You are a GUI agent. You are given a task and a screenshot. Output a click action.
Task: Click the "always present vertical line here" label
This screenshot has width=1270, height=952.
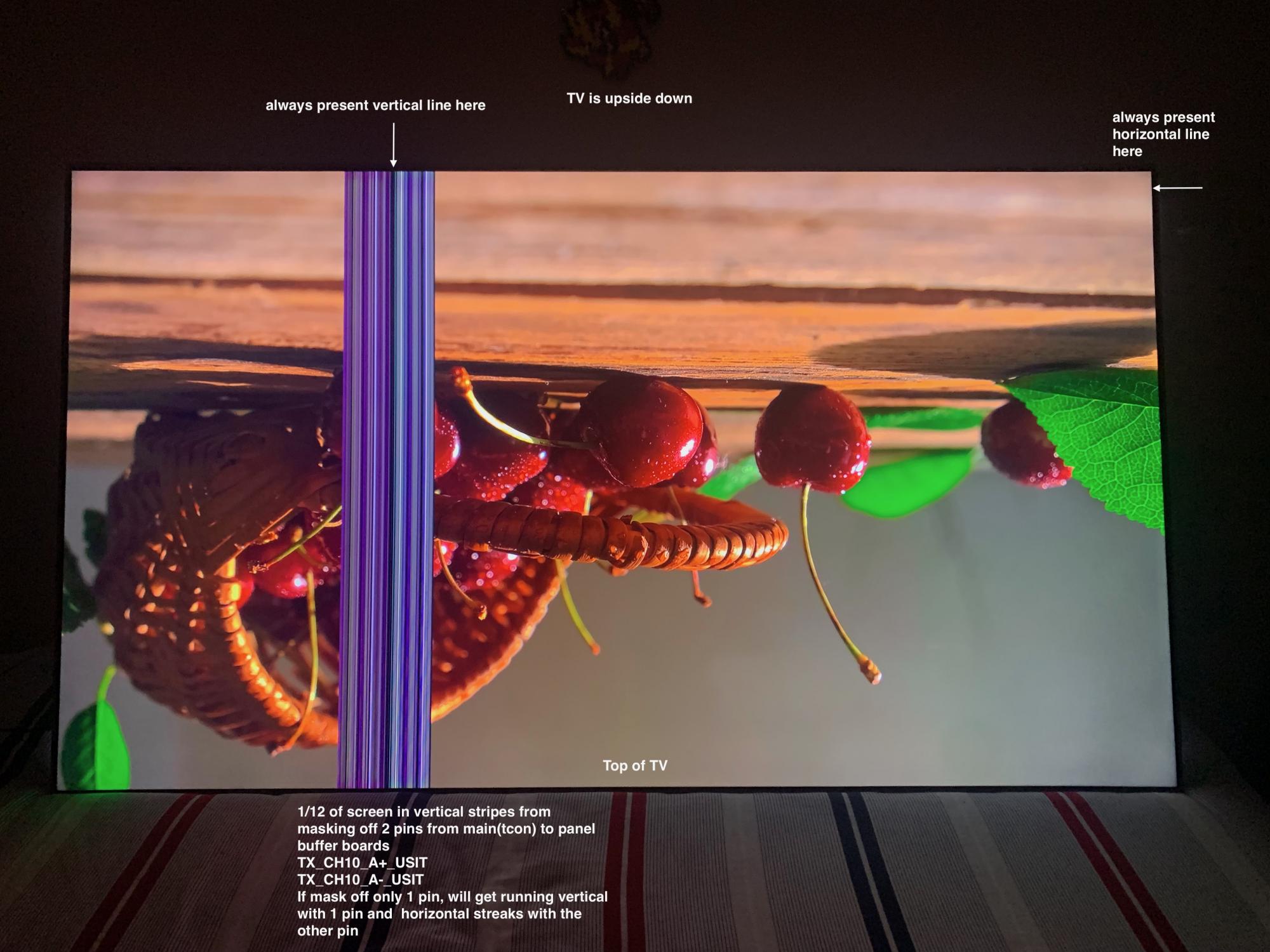[375, 105]
